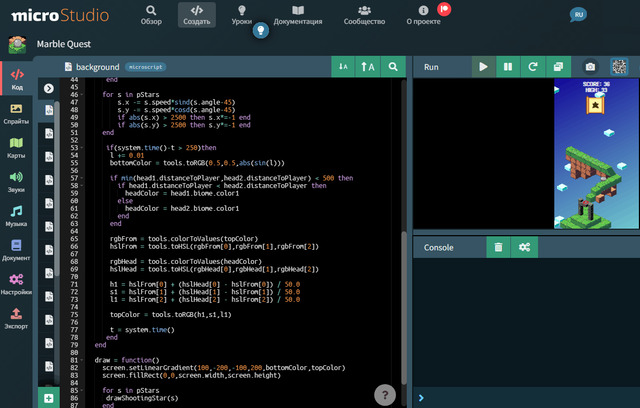Start the game with play button
Image resolution: width=640 pixels, height=408 pixels.
coord(483,67)
